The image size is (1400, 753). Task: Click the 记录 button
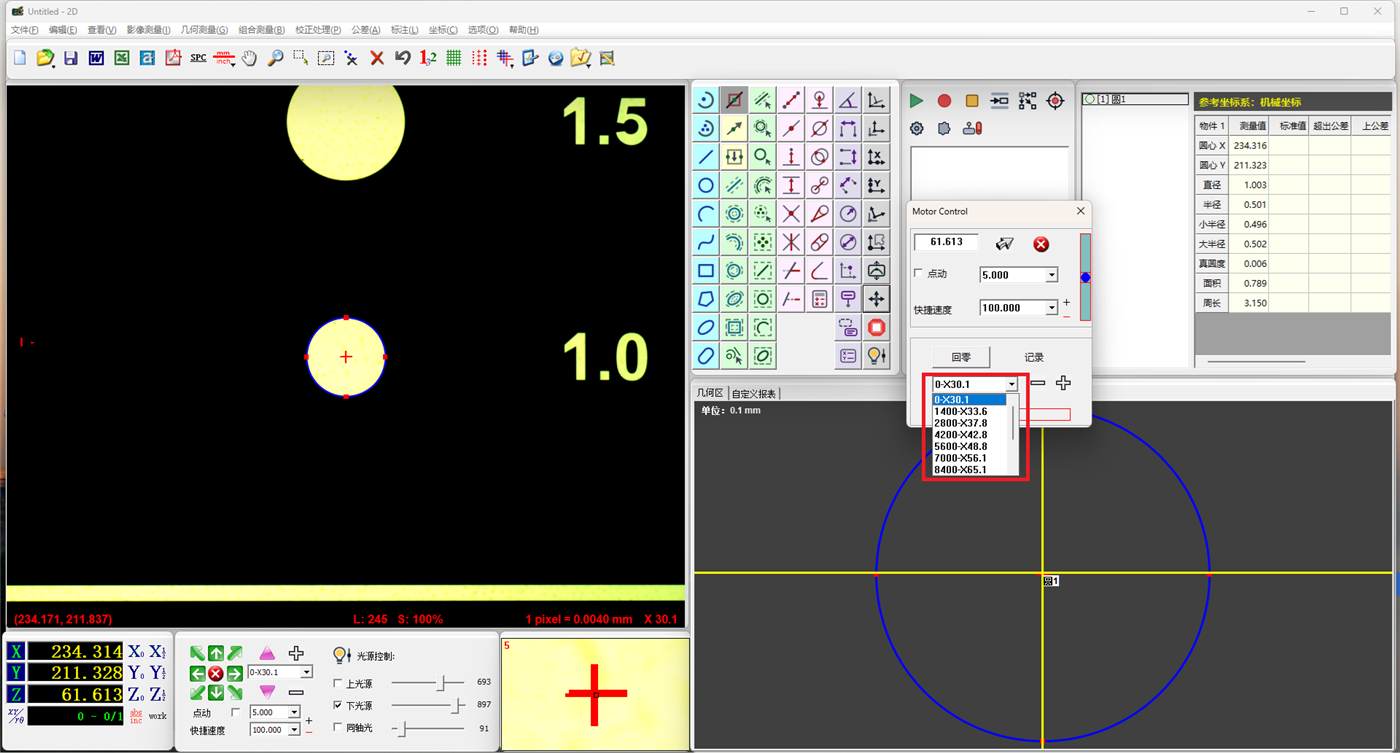pyautogui.click(x=1034, y=357)
